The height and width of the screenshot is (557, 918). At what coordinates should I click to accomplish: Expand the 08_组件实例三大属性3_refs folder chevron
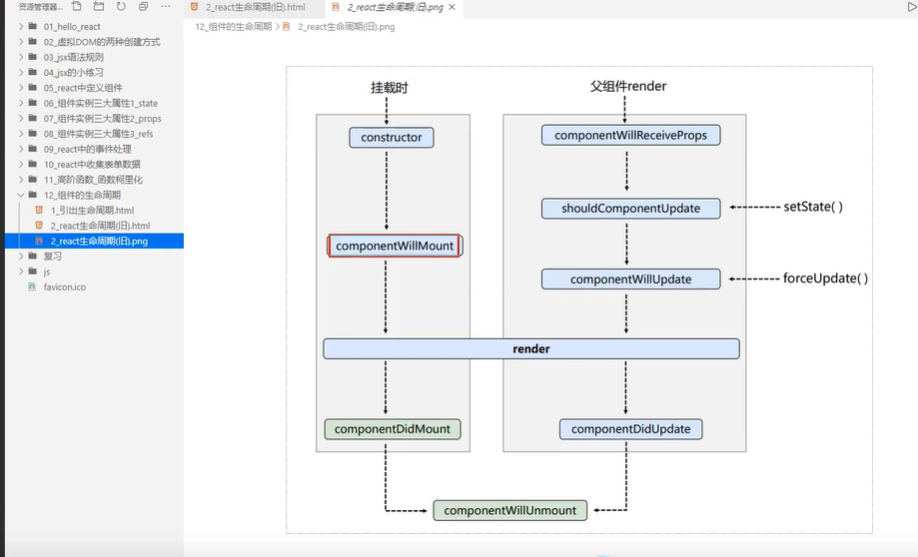coord(21,134)
